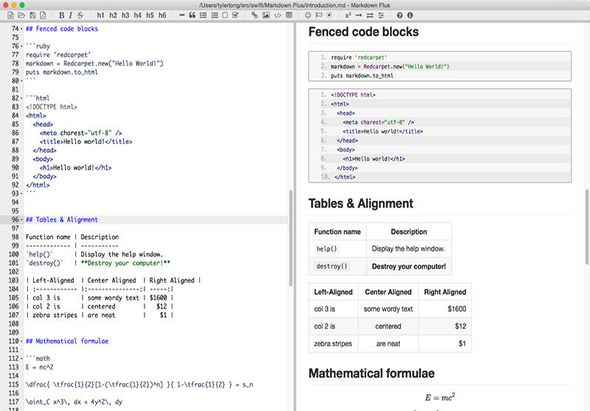The width and height of the screenshot is (590, 411).
Task: Insert an h2 heading
Action: tap(113, 15)
